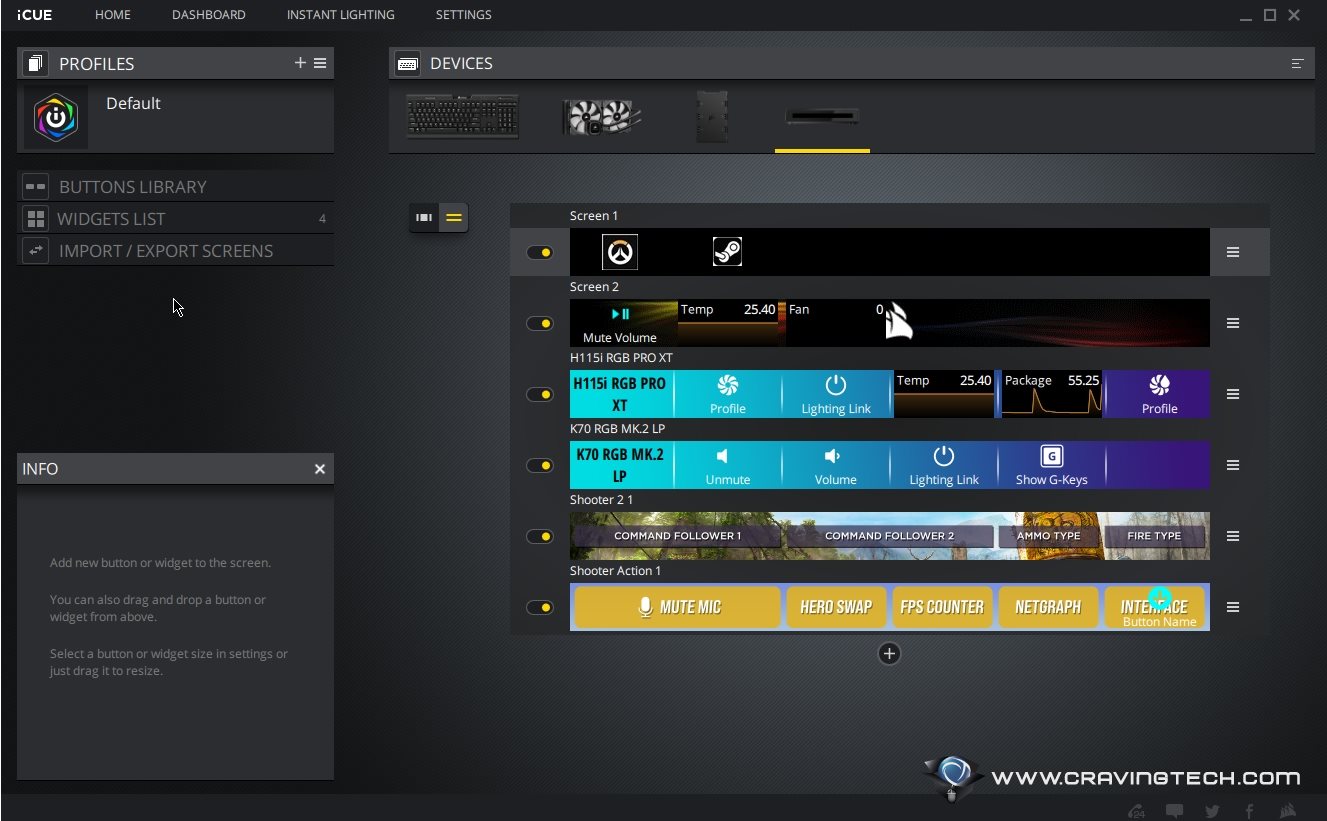This screenshot has height=821, width=1327.
Task: Click the first cyan fan Profile button in H115i row
Action: click(728, 394)
